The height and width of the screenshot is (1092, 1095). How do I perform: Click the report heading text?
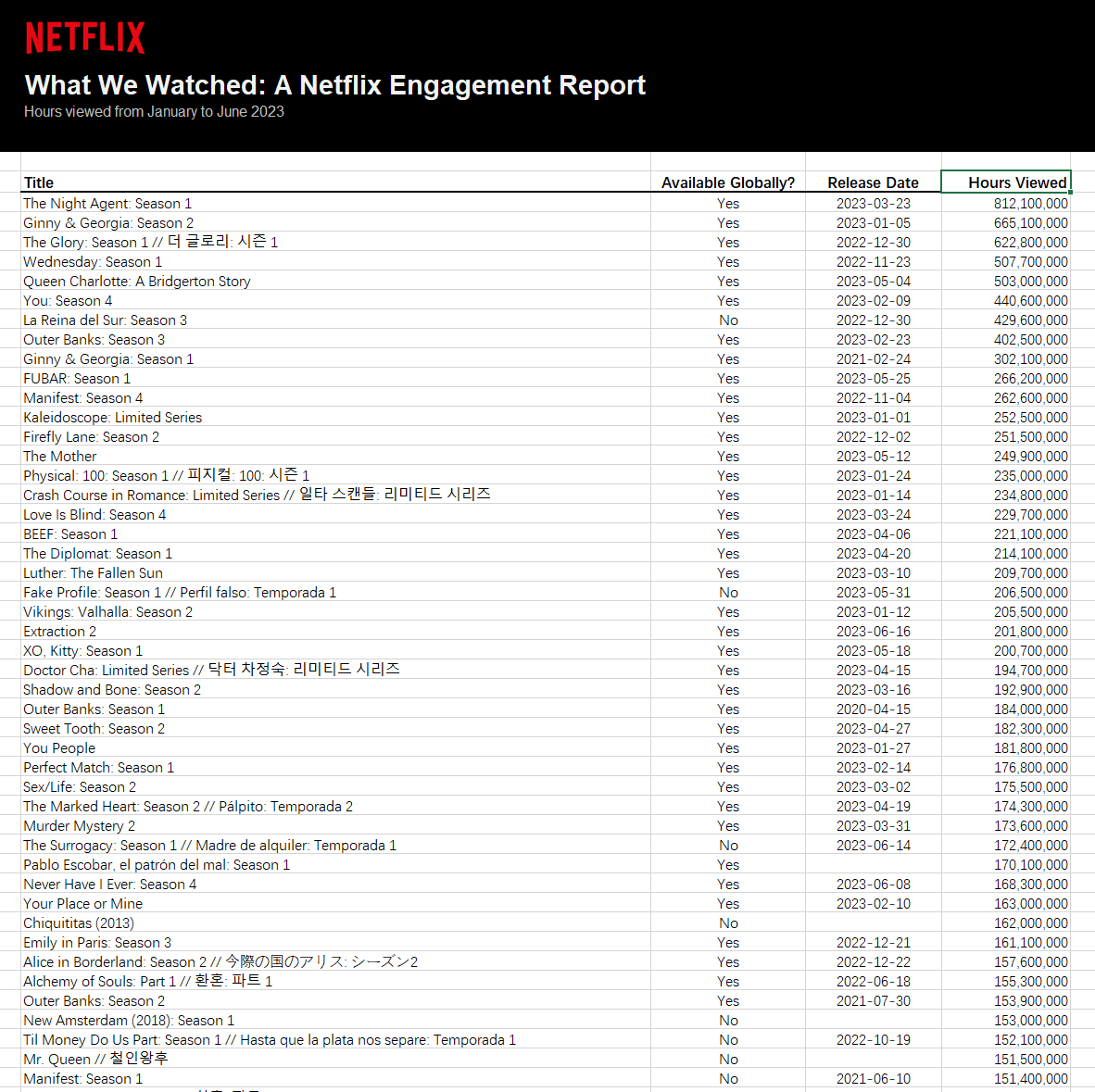(x=334, y=85)
